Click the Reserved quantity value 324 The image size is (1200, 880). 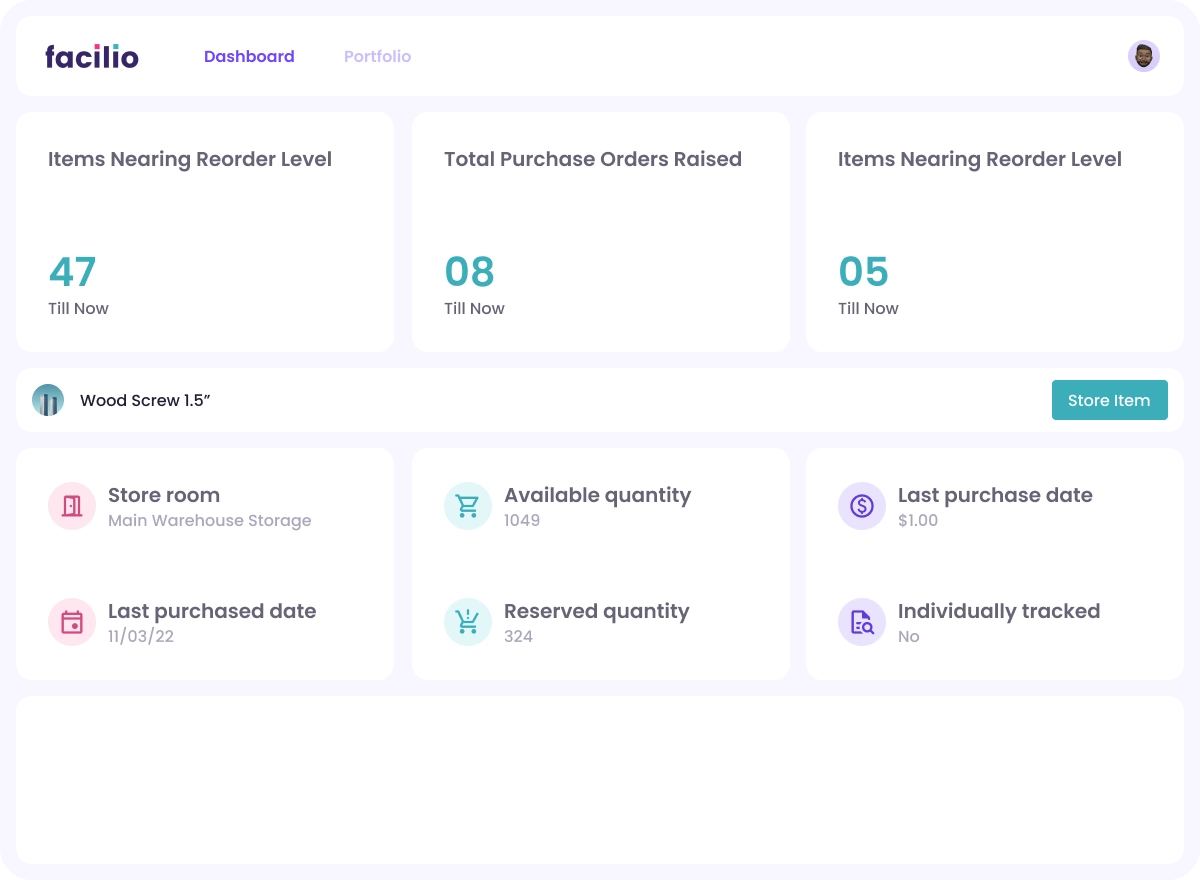tap(518, 637)
